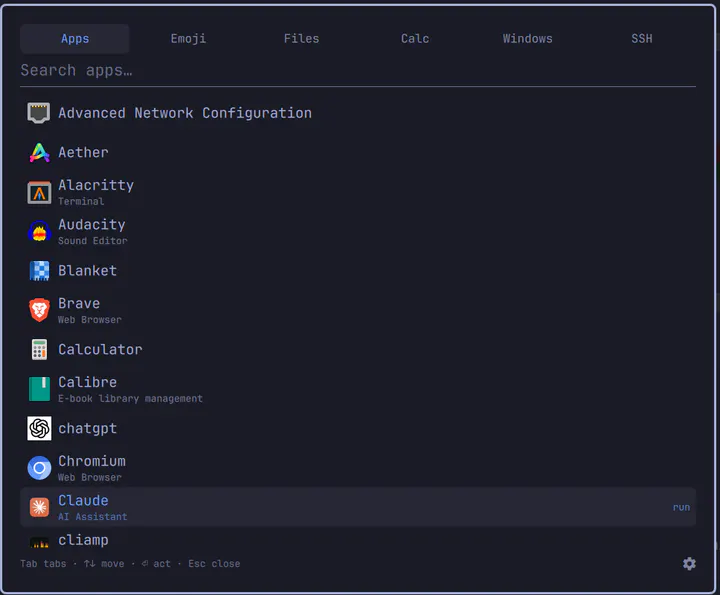Switch to the Apps tab
The height and width of the screenshot is (595, 720).
pyautogui.click(x=75, y=39)
